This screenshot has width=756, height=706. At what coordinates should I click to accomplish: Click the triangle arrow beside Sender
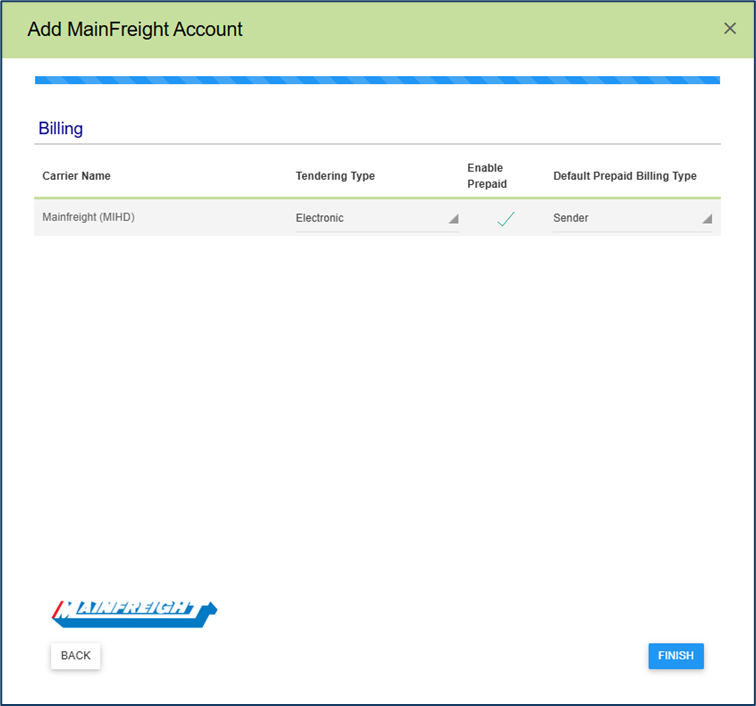coord(707,219)
